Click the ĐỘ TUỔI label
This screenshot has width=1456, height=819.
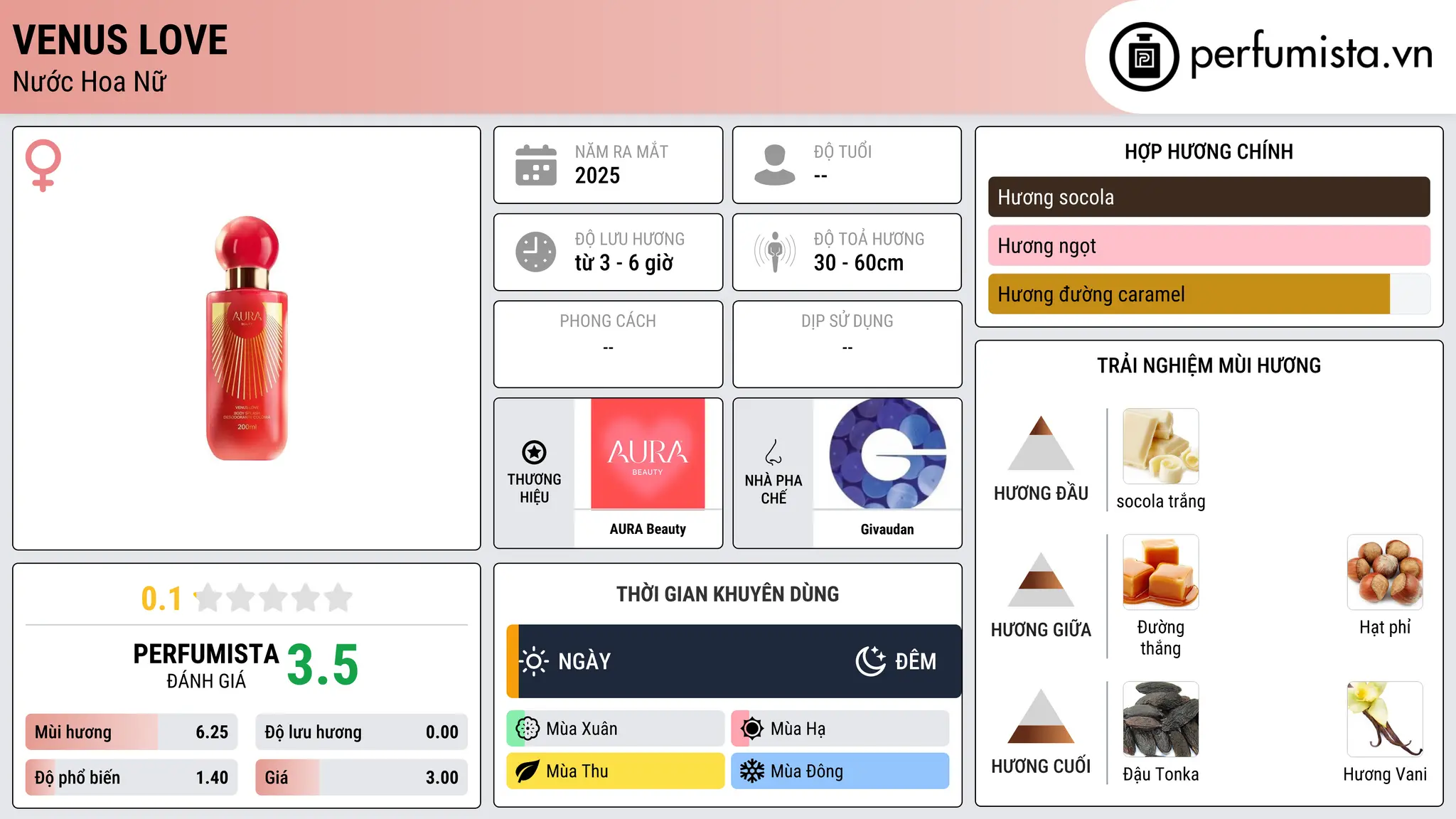click(x=842, y=151)
